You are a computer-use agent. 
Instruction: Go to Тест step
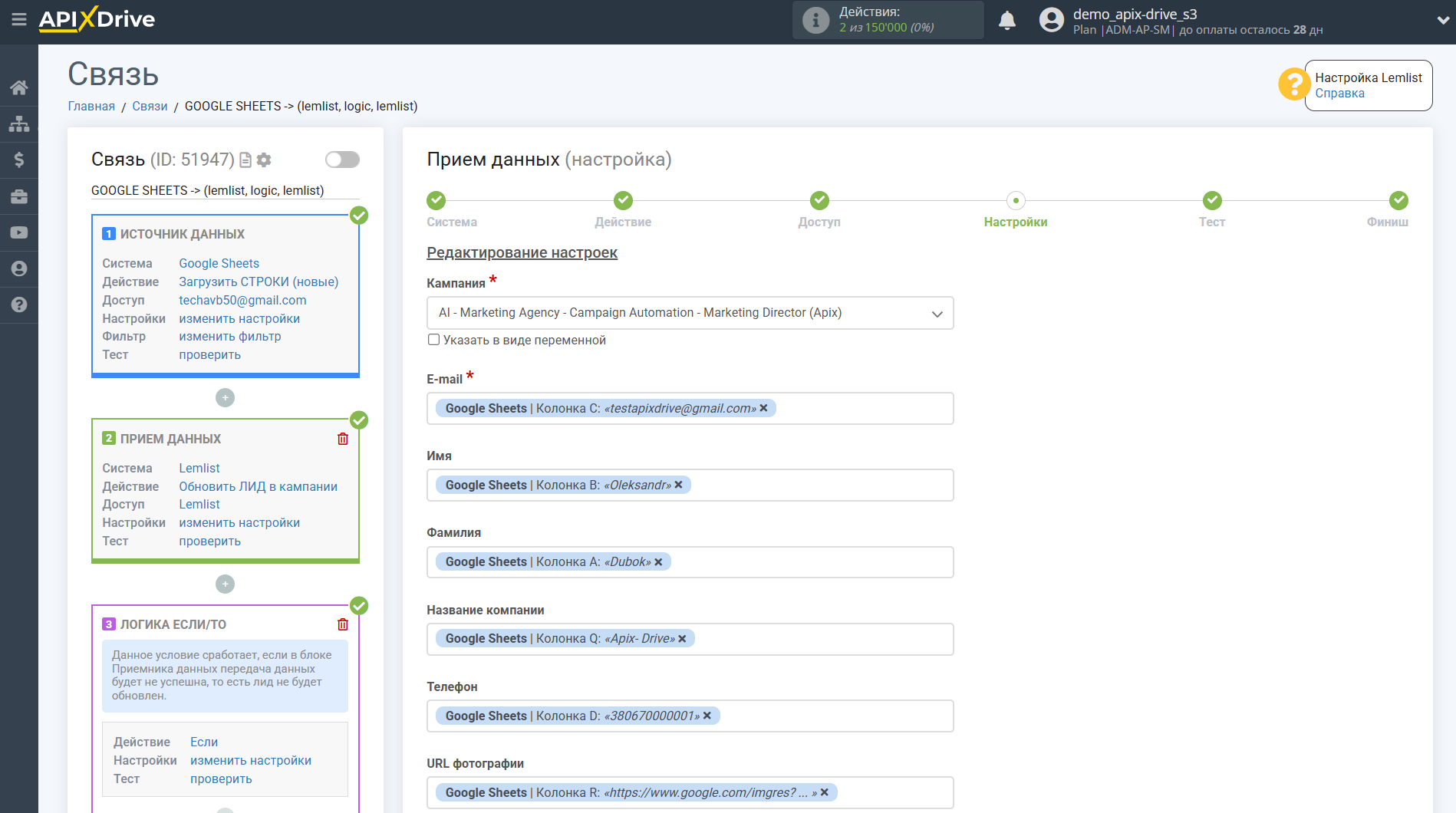[1212, 200]
